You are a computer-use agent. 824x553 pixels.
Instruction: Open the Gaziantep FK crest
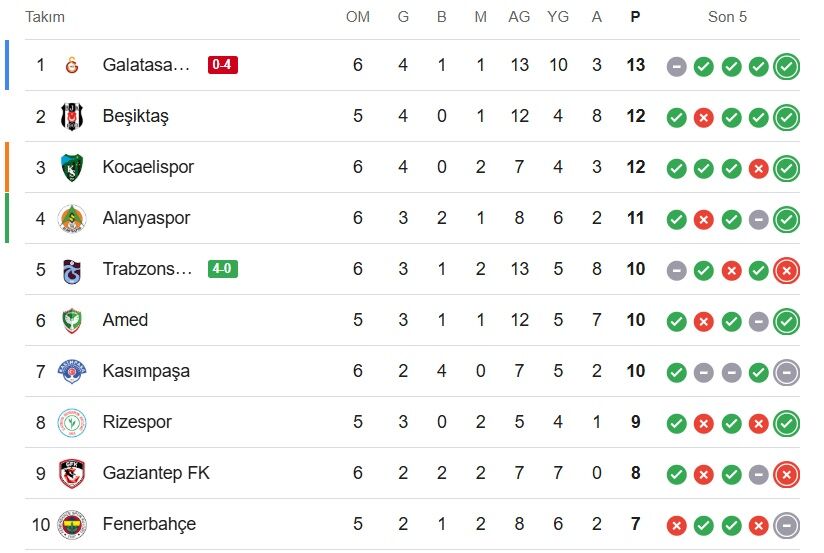coord(72,474)
